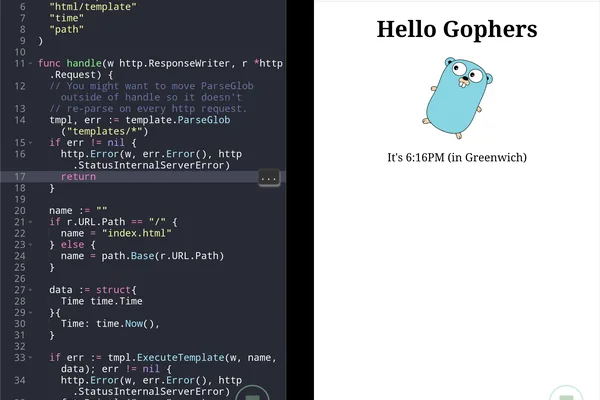Fold the else block at line 23
Image resolution: width=600 pixels, height=400 pixels.
31,245
